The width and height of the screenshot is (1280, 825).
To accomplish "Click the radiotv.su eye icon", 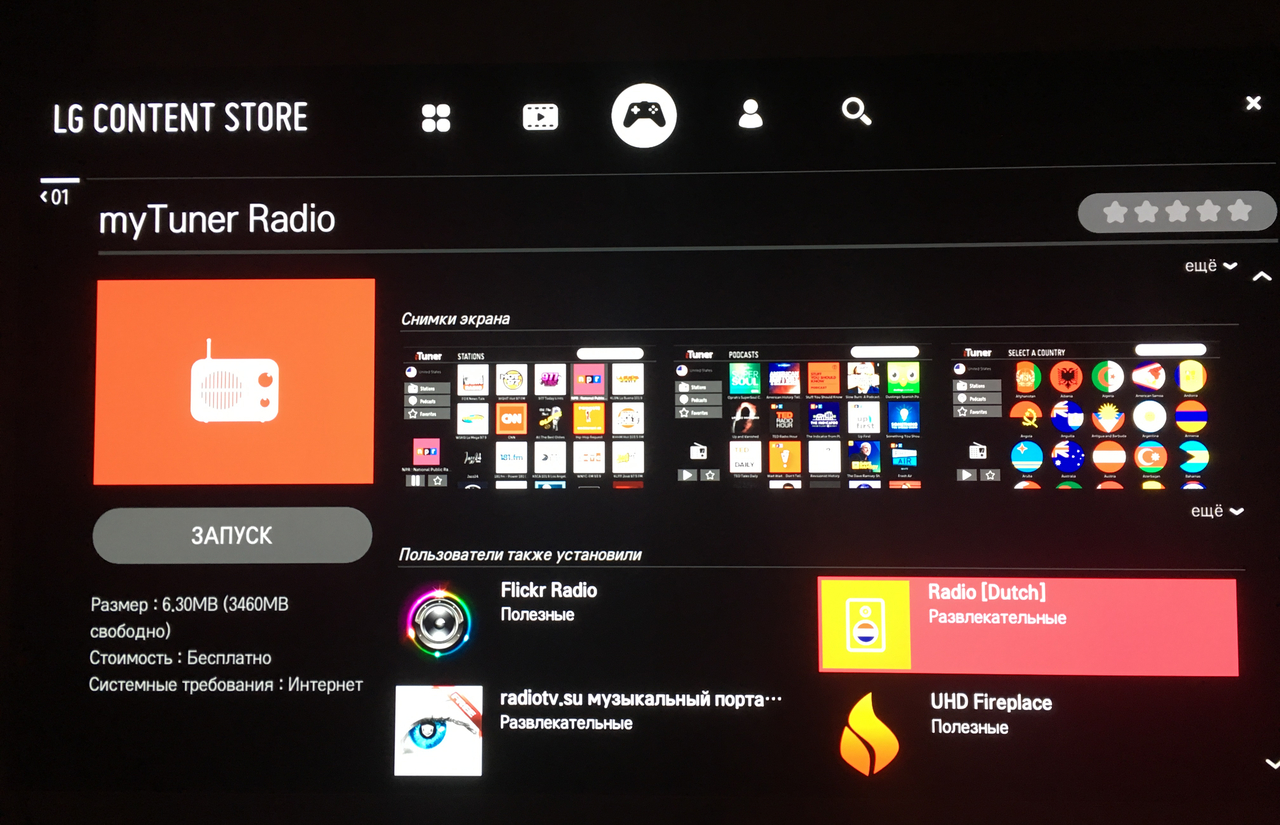I will (438, 730).
